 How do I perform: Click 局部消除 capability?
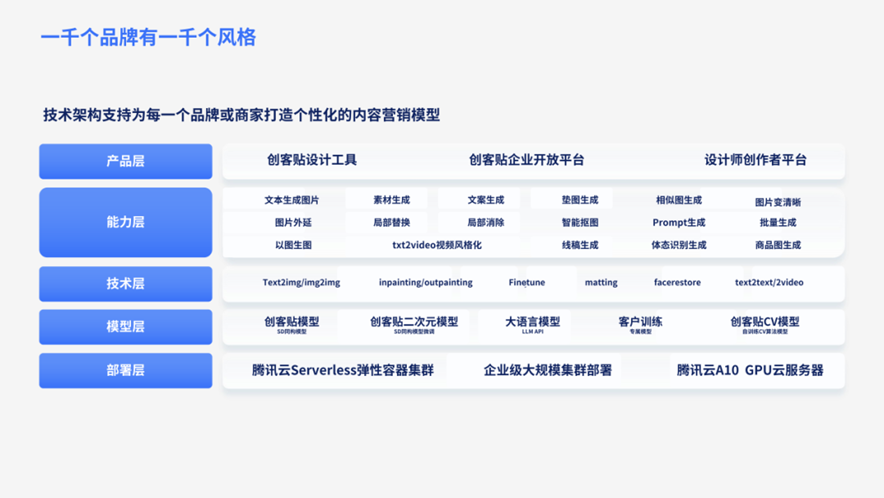(x=485, y=223)
